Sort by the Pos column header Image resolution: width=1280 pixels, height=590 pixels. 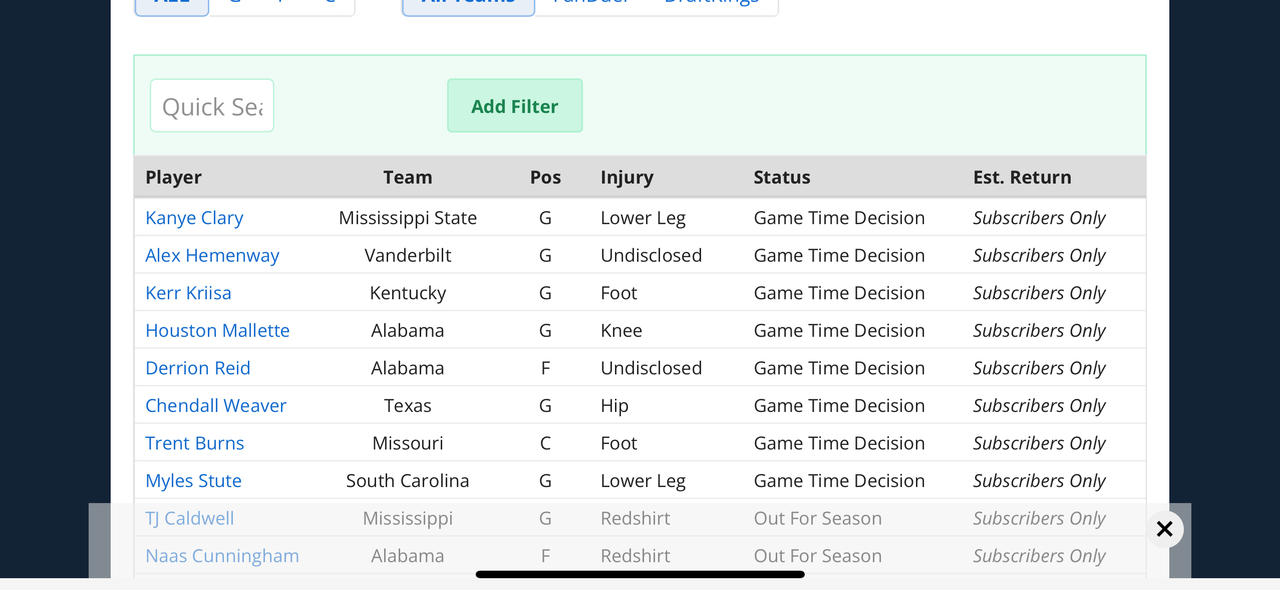point(545,177)
